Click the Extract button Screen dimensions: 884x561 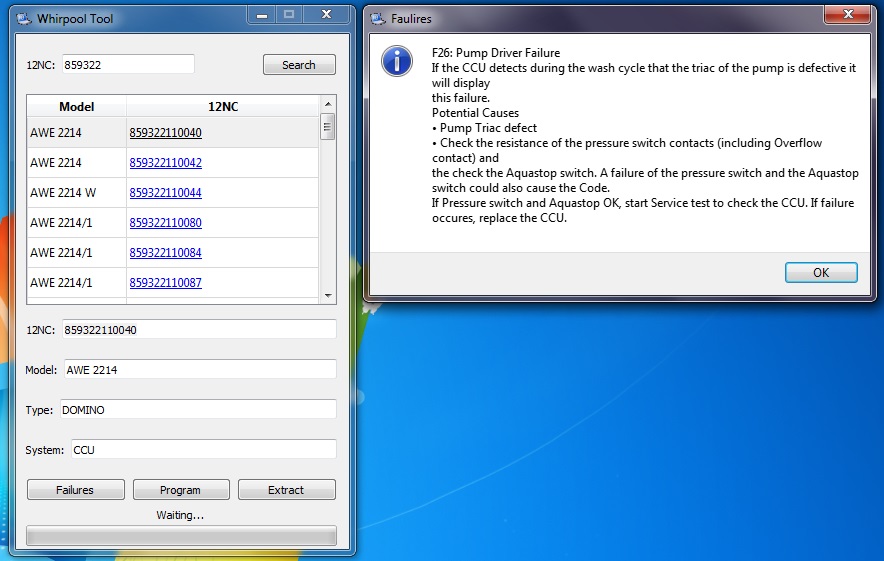point(286,490)
